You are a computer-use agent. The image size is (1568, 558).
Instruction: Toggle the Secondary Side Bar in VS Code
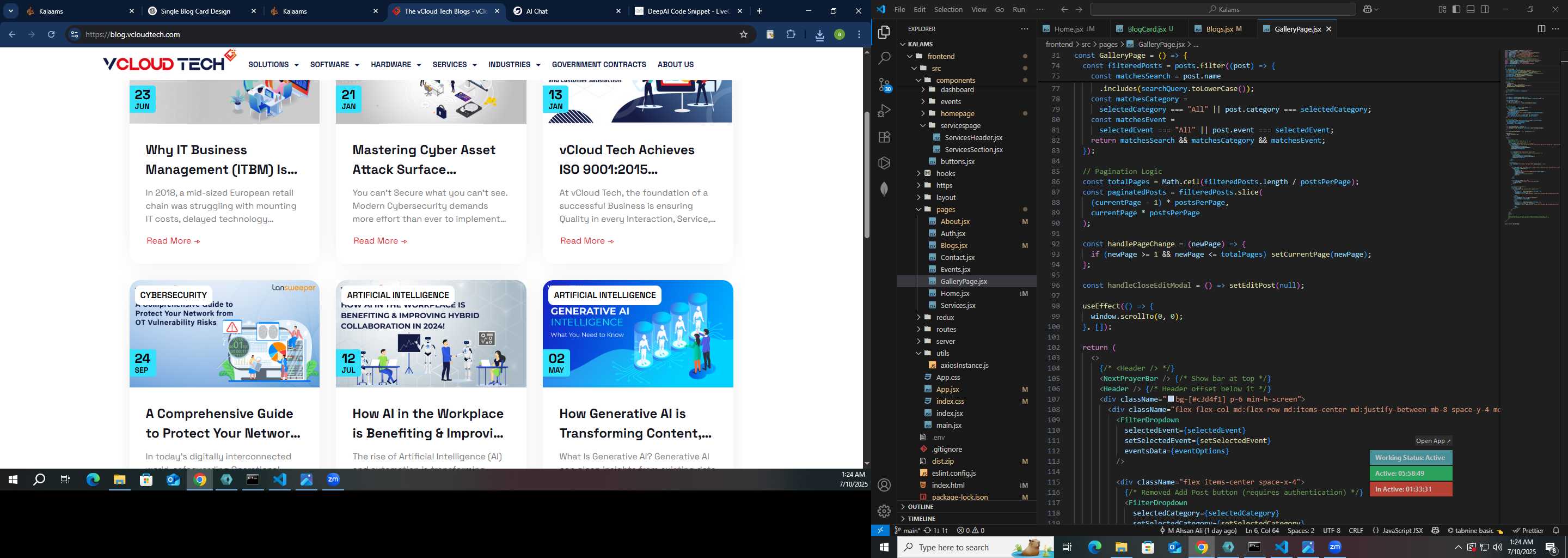(1485, 10)
